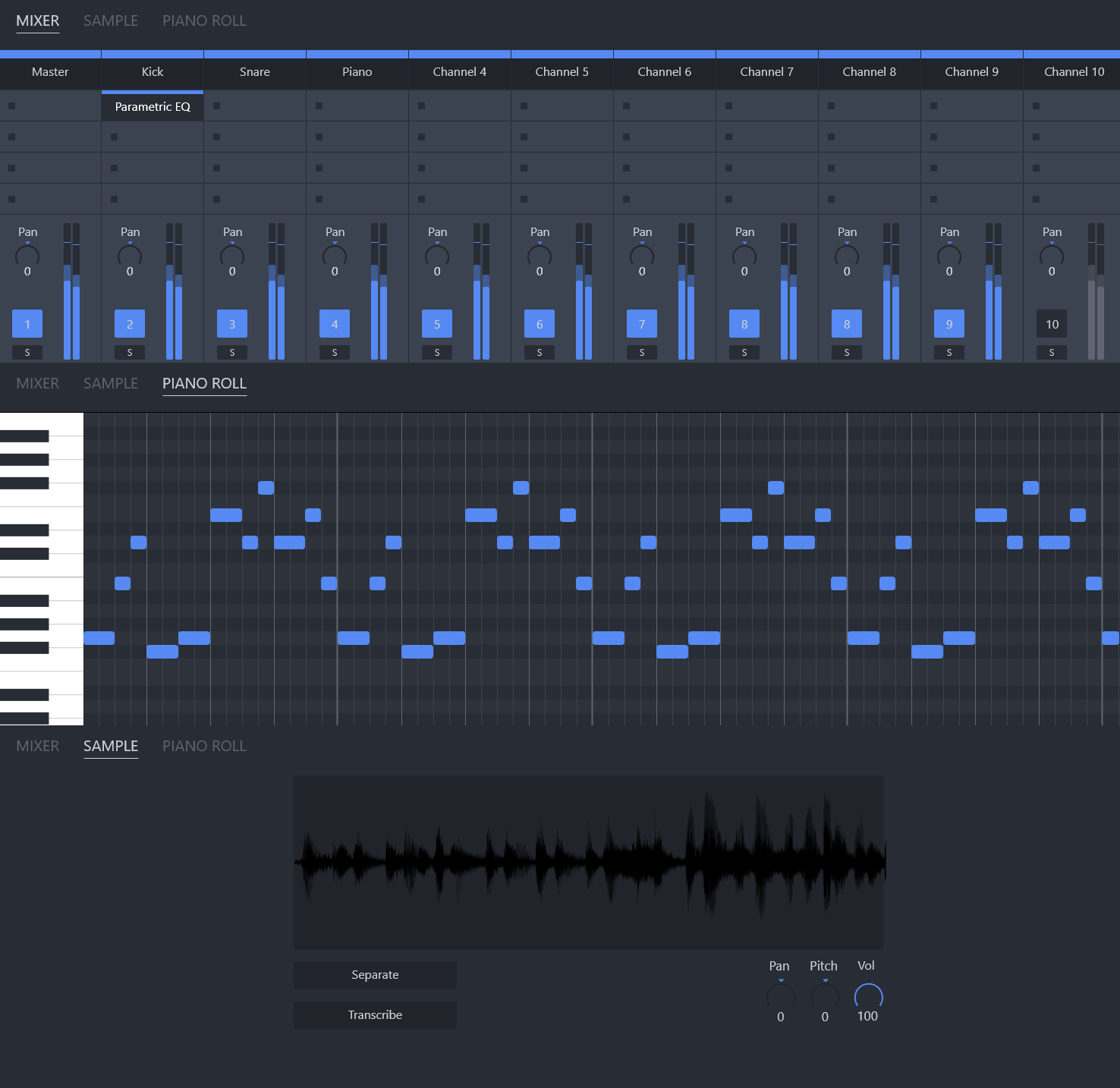Click the Pan knob on Master channel
1120x1088 pixels.
[27, 256]
